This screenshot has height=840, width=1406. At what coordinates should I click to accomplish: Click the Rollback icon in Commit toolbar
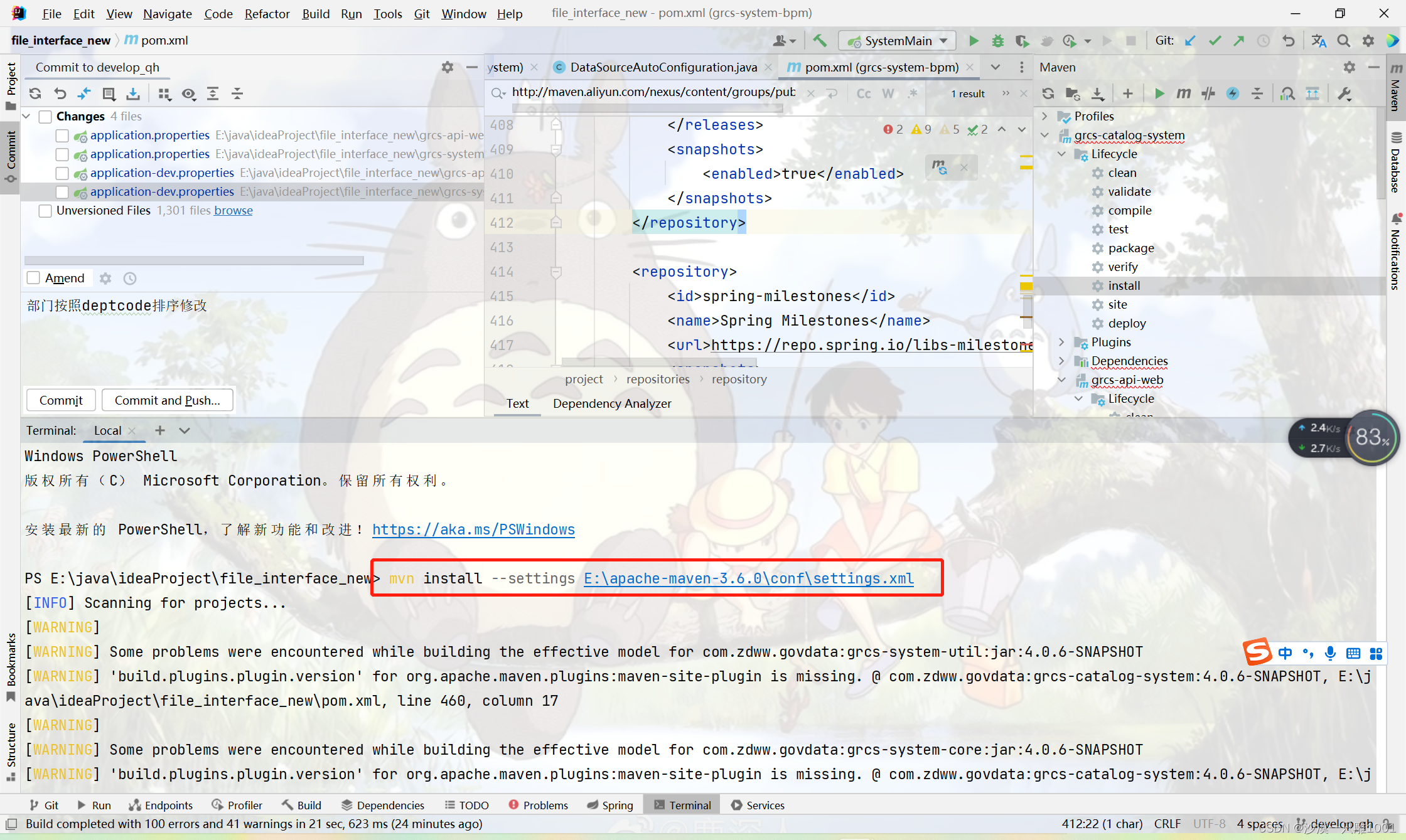(60, 93)
